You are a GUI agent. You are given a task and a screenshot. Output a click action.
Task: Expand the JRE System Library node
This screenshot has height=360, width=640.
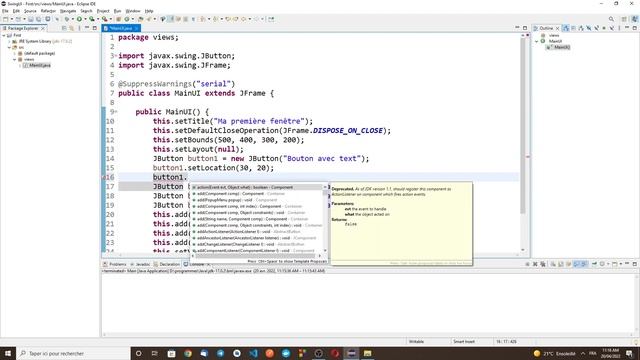coord(9,41)
